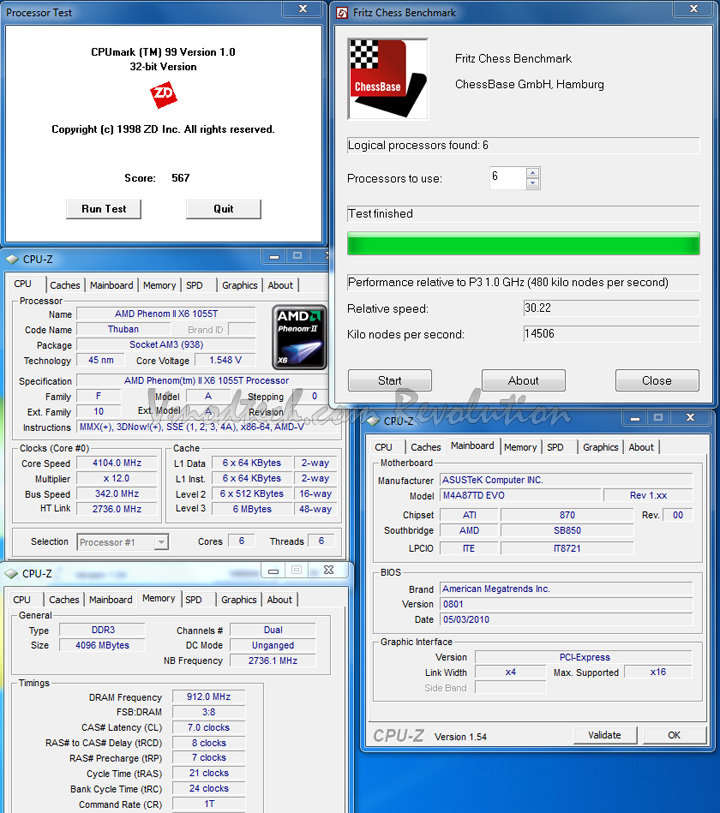
Task: Click the green benchmark progress bar
Action: point(524,244)
